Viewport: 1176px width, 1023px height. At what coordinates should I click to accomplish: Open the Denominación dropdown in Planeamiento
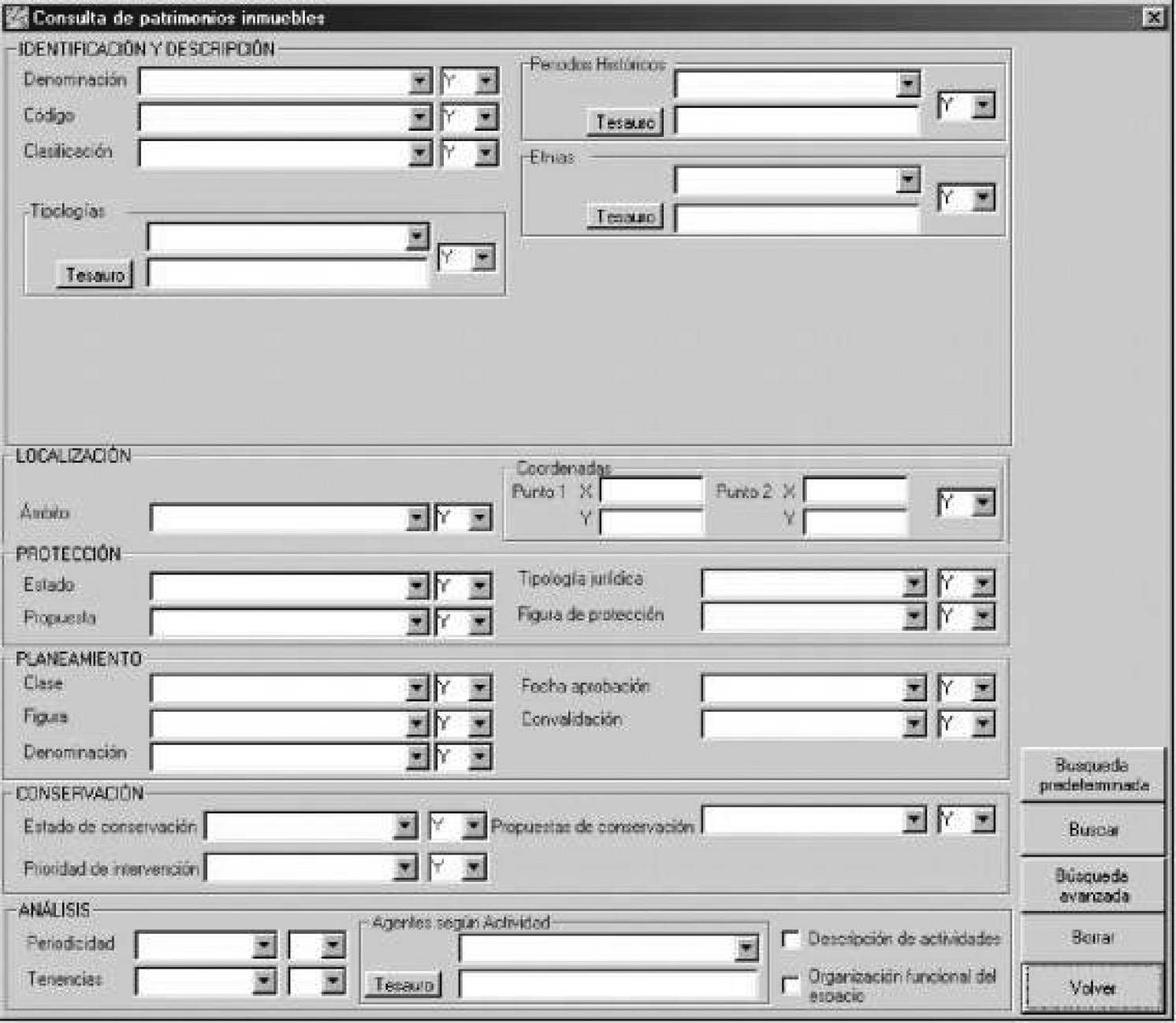click(417, 757)
